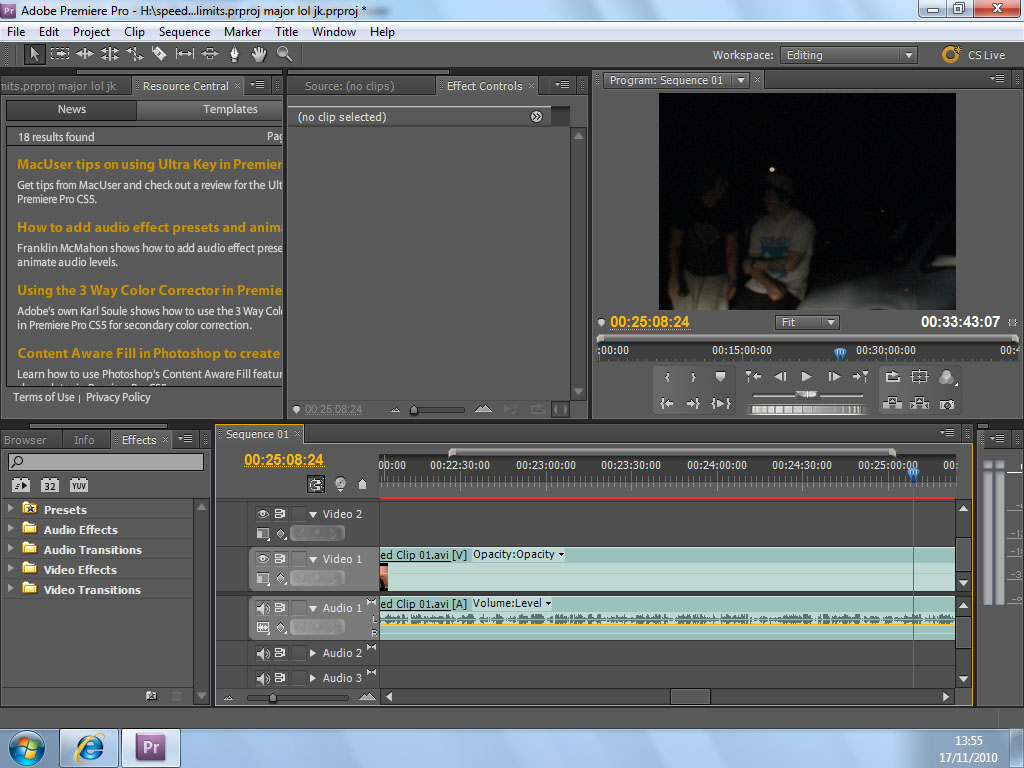The height and width of the screenshot is (768, 1024).
Task: Select the Hand tool
Action: (x=259, y=54)
